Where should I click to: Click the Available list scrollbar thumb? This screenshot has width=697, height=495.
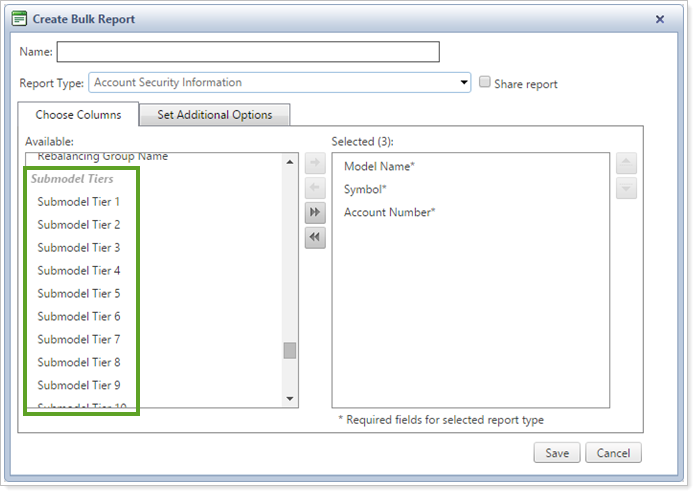coord(290,350)
